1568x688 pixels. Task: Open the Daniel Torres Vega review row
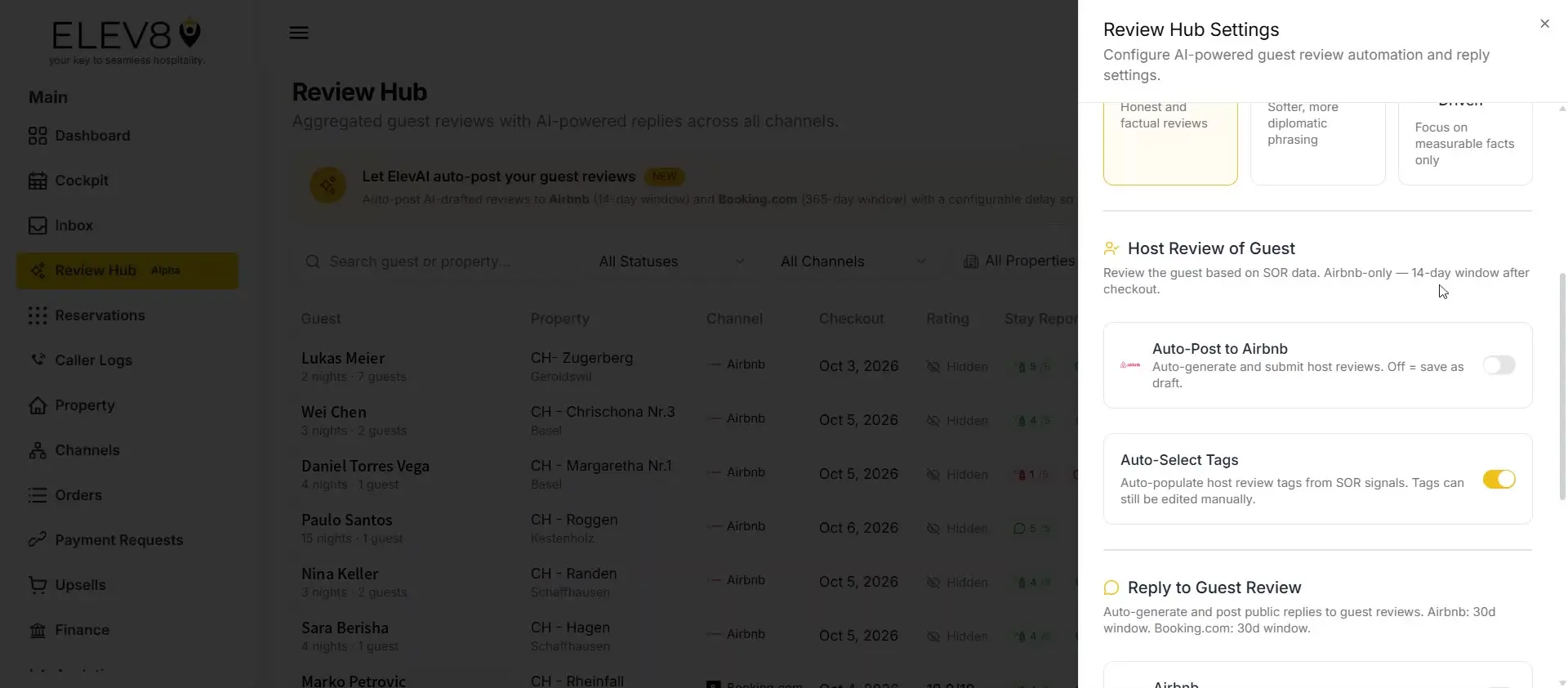tap(686, 474)
